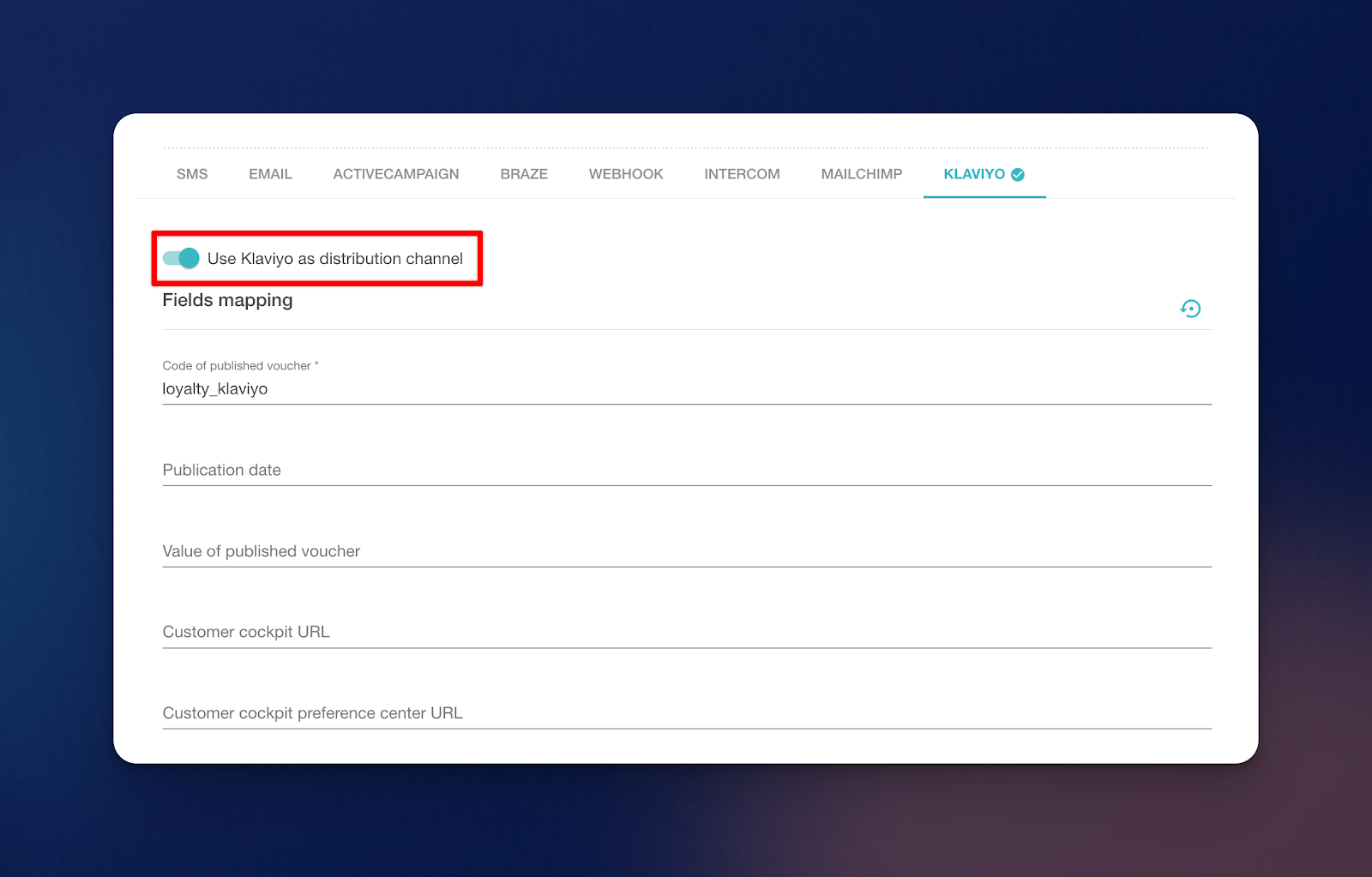The height and width of the screenshot is (877, 1372).
Task: Click the Fields mapping heading
Action: coord(227,300)
